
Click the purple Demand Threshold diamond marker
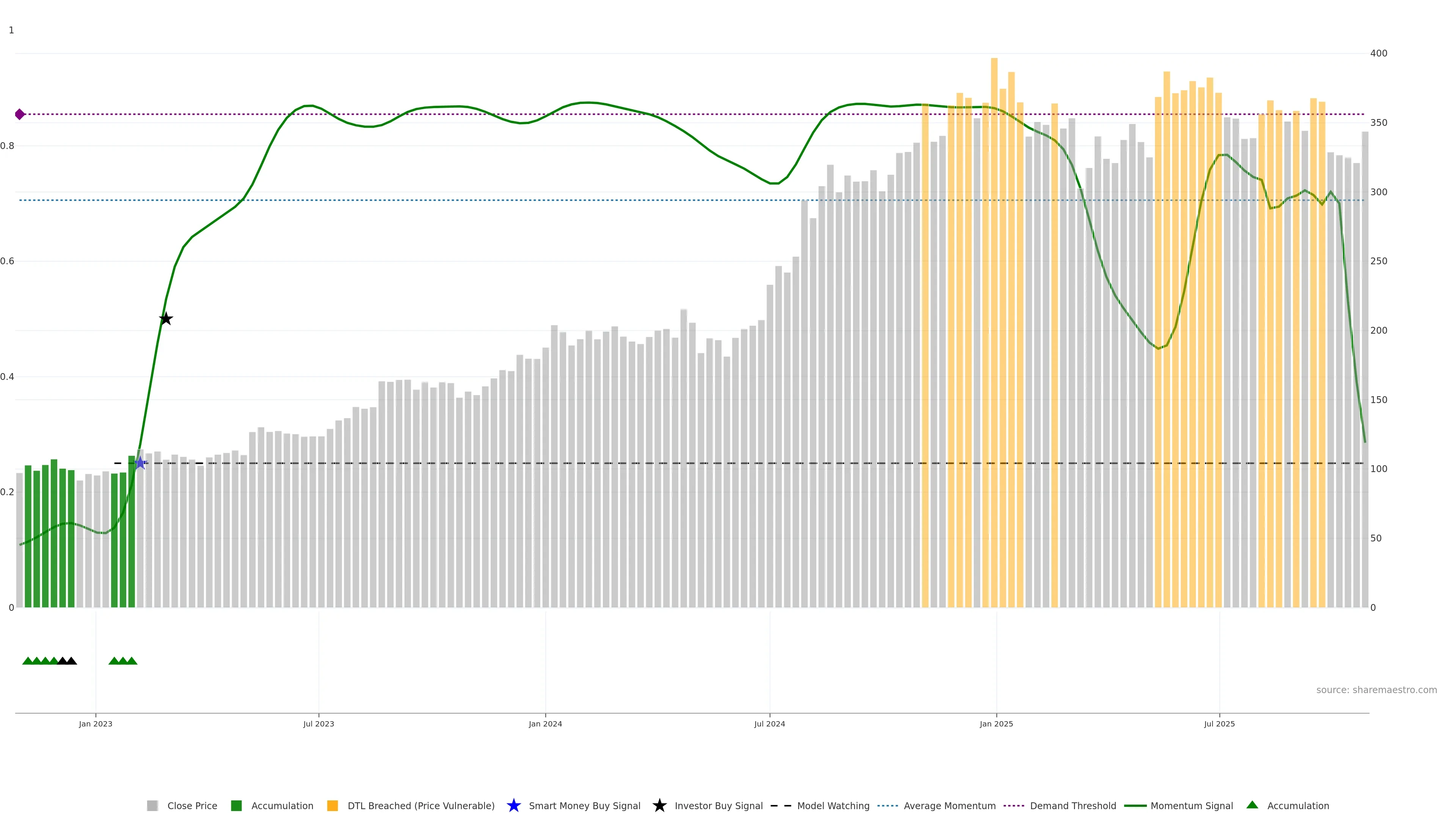click(20, 114)
